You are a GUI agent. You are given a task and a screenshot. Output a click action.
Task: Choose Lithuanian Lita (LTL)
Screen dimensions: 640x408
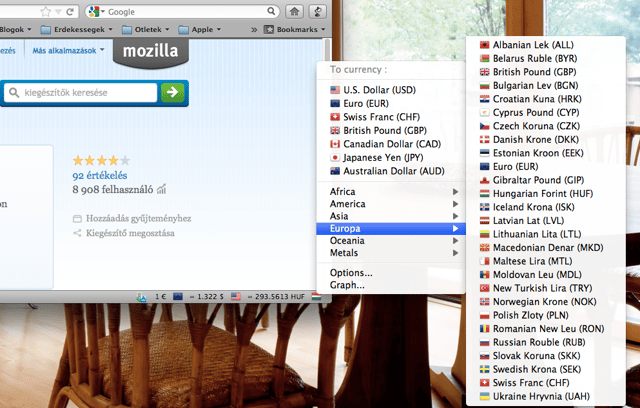[545, 234]
